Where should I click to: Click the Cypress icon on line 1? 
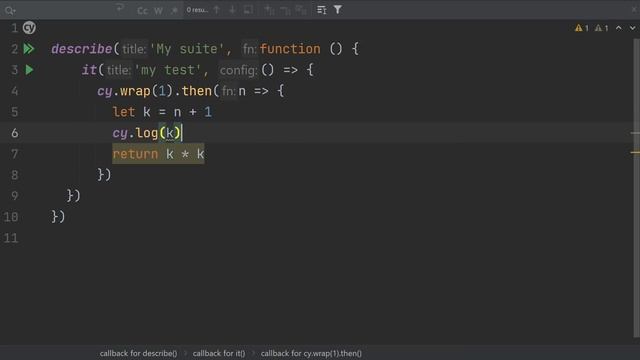29,28
